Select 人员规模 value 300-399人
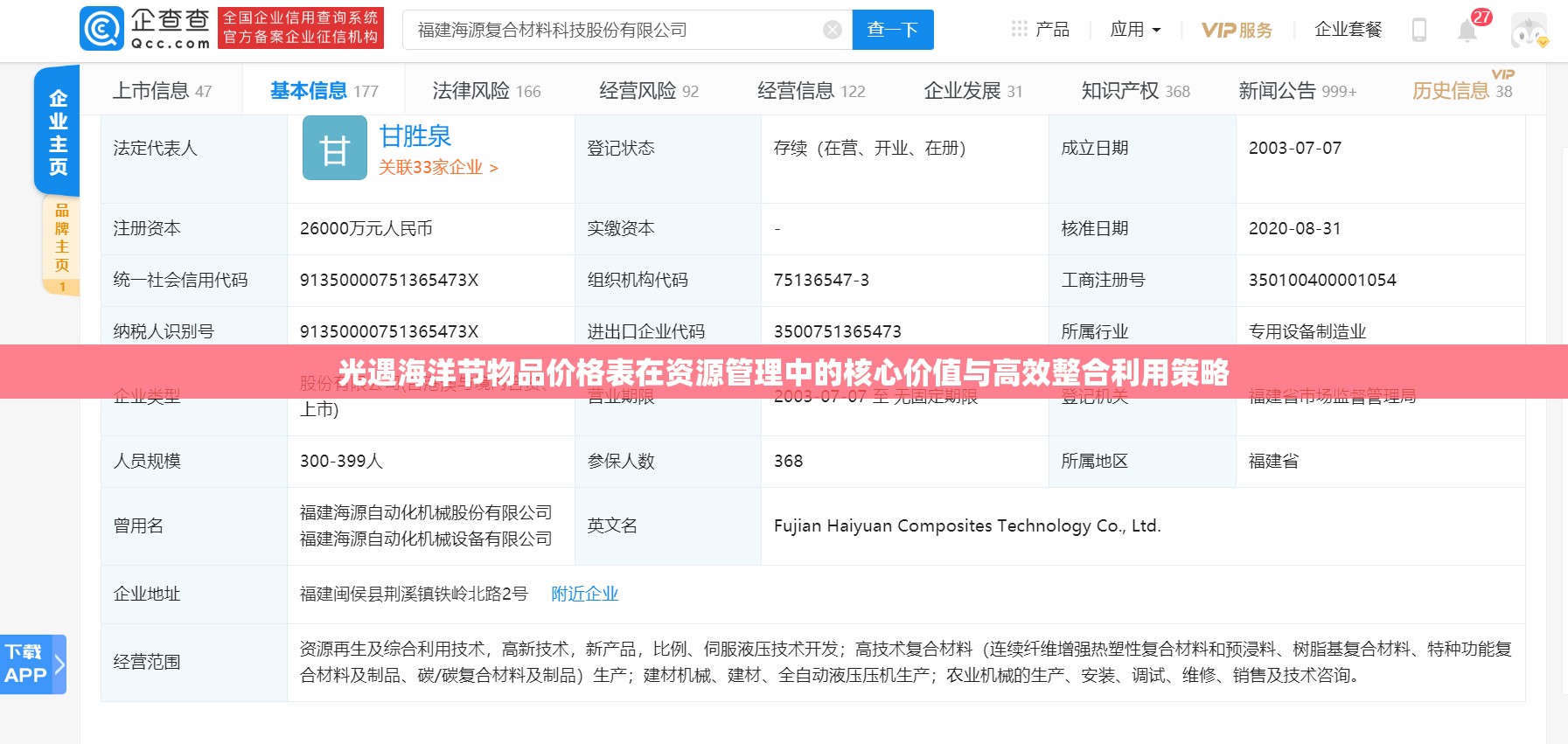 pyautogui.click(x=342, y=461)
